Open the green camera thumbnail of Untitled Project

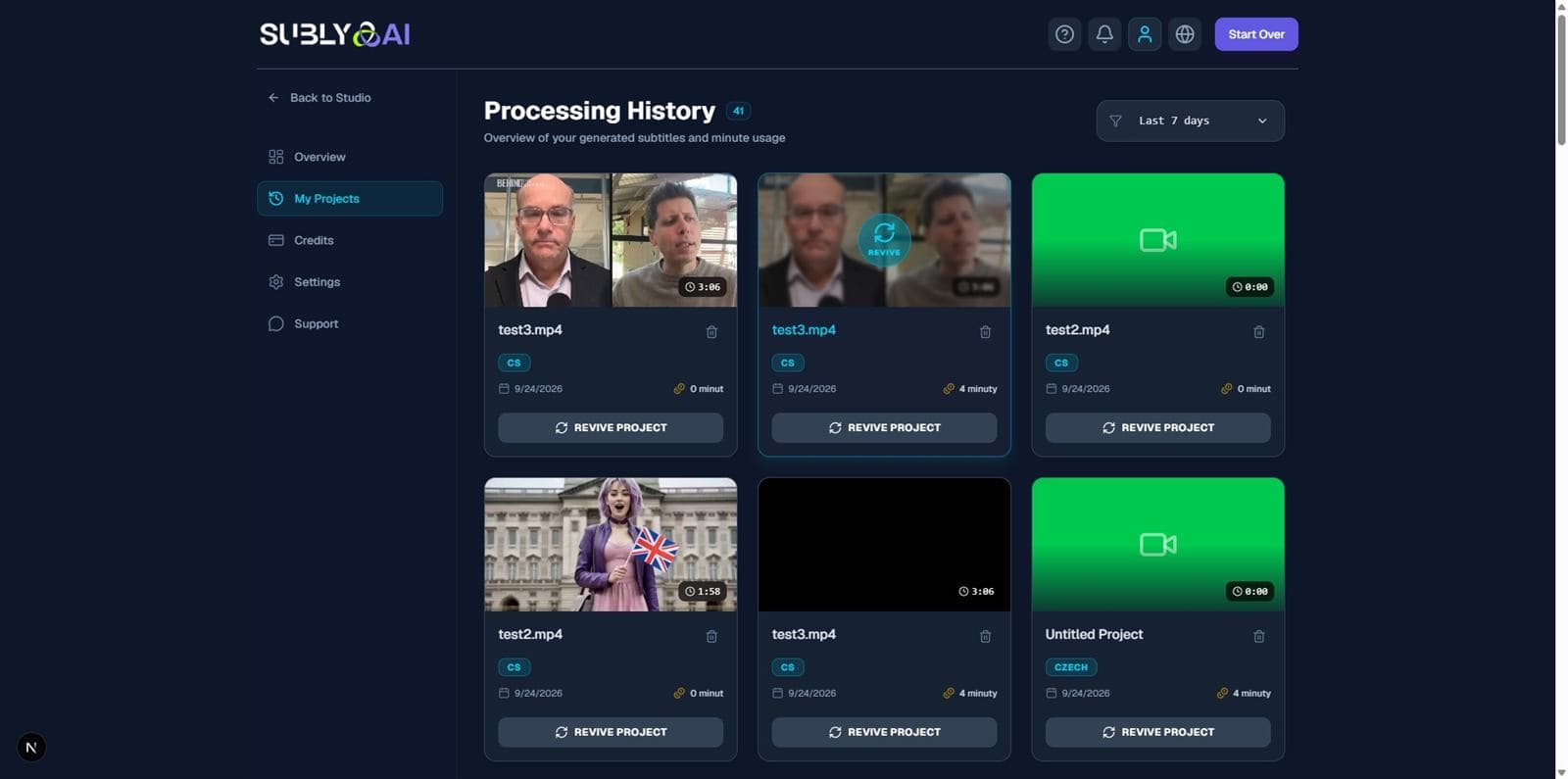pyautogui.click(x=1157, y=545)
